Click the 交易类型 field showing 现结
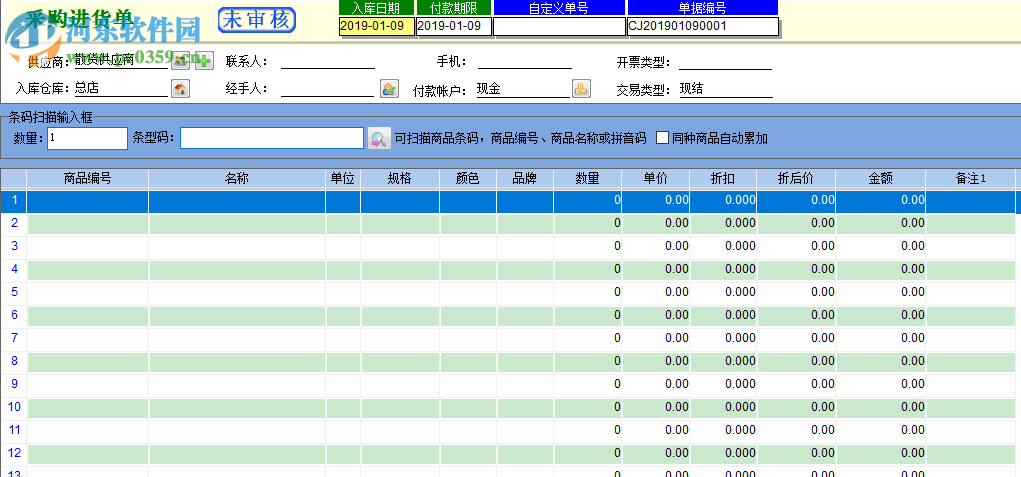 pyautogui.click(x=726, y=90)
